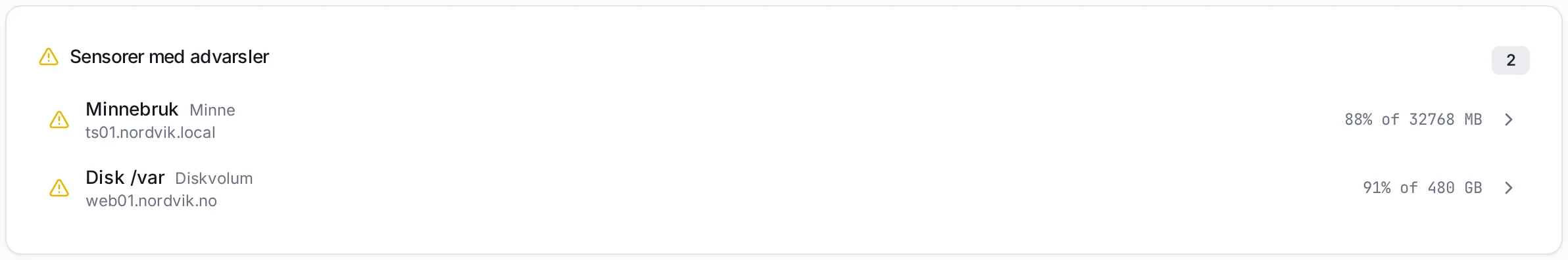Click the 91% of 480 GB value
The image size is (1568, 260).
tap(1422, 188)
